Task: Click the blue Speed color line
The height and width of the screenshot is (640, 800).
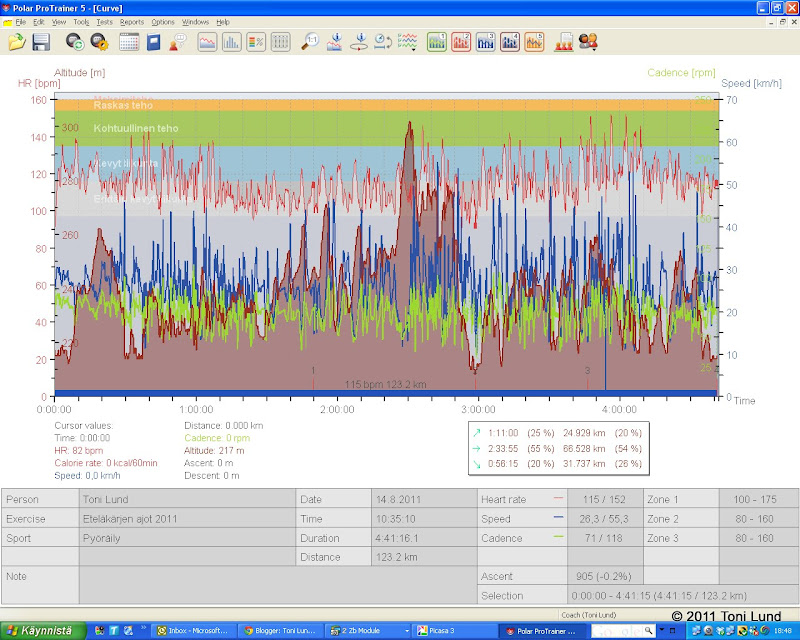Action: [x=557, y=518]
